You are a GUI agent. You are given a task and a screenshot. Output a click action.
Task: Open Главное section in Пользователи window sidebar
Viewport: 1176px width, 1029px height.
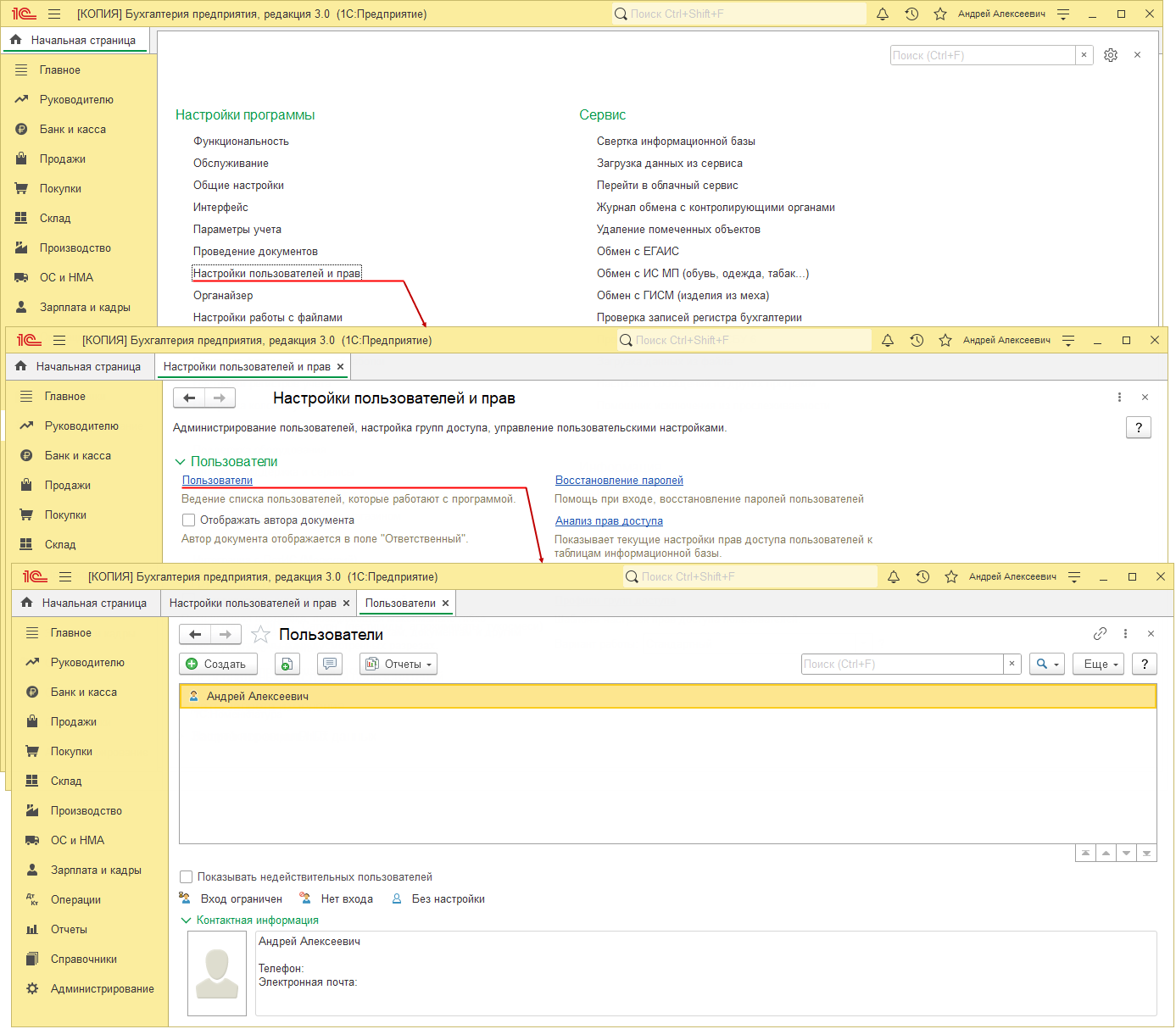71,633
